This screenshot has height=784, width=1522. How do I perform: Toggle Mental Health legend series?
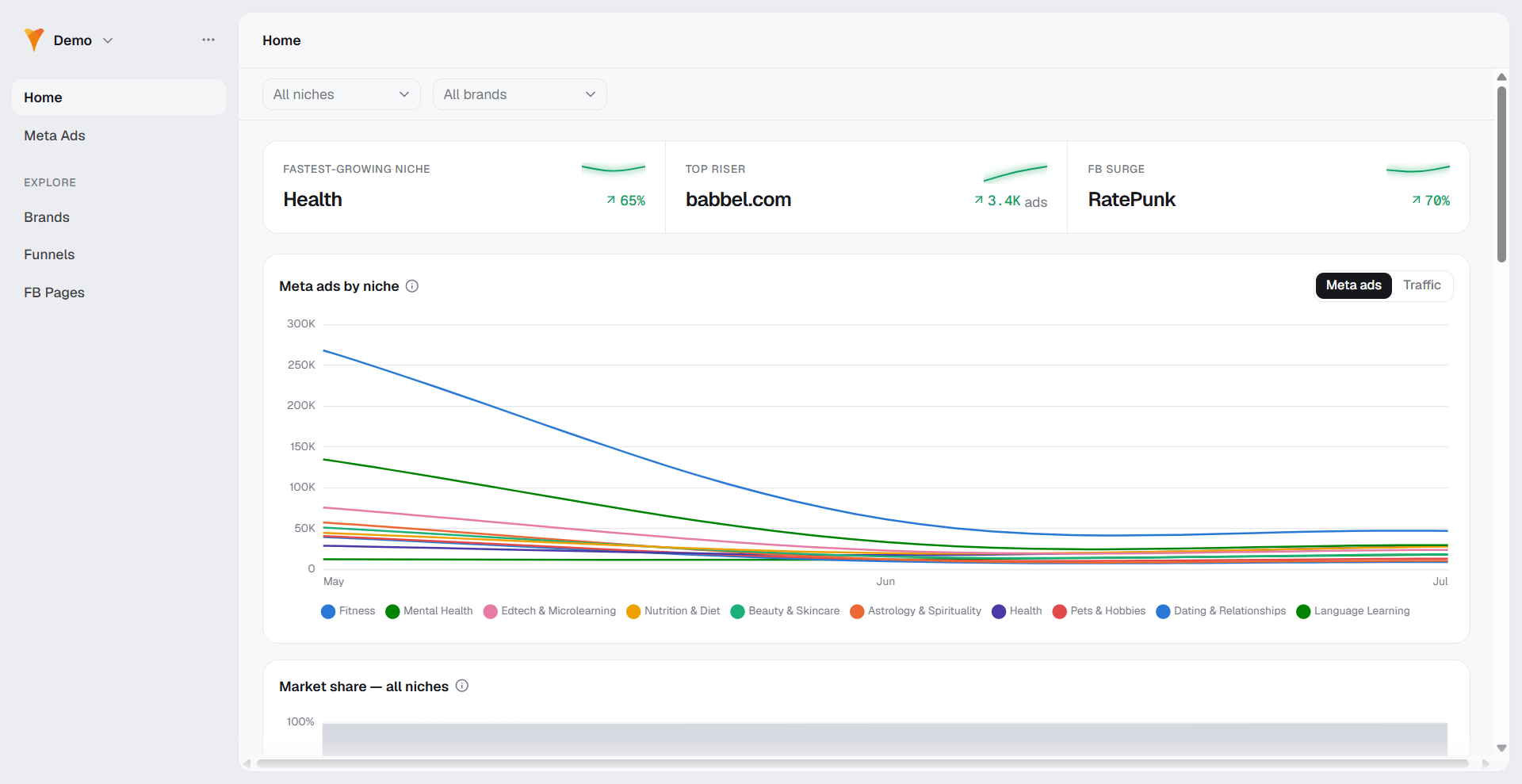point(429,611)
